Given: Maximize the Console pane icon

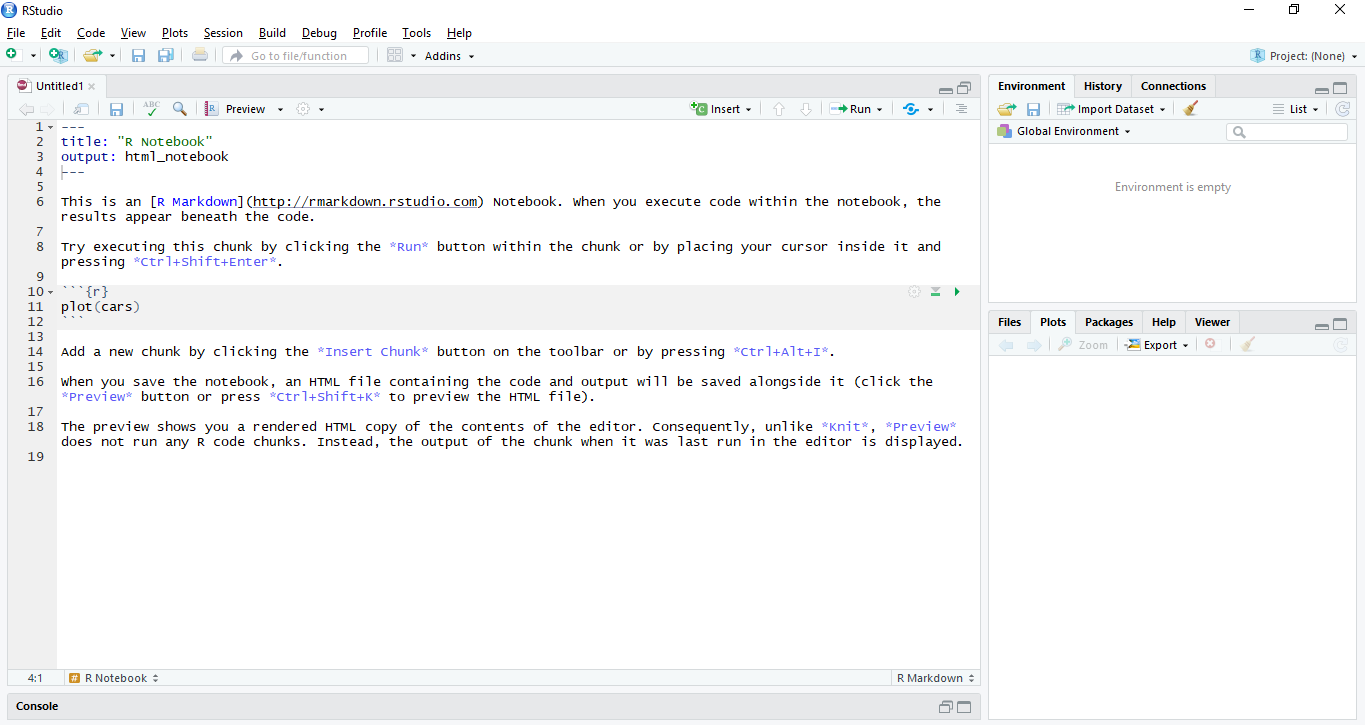Looking at the screenshot, I should tap(964, 707).
